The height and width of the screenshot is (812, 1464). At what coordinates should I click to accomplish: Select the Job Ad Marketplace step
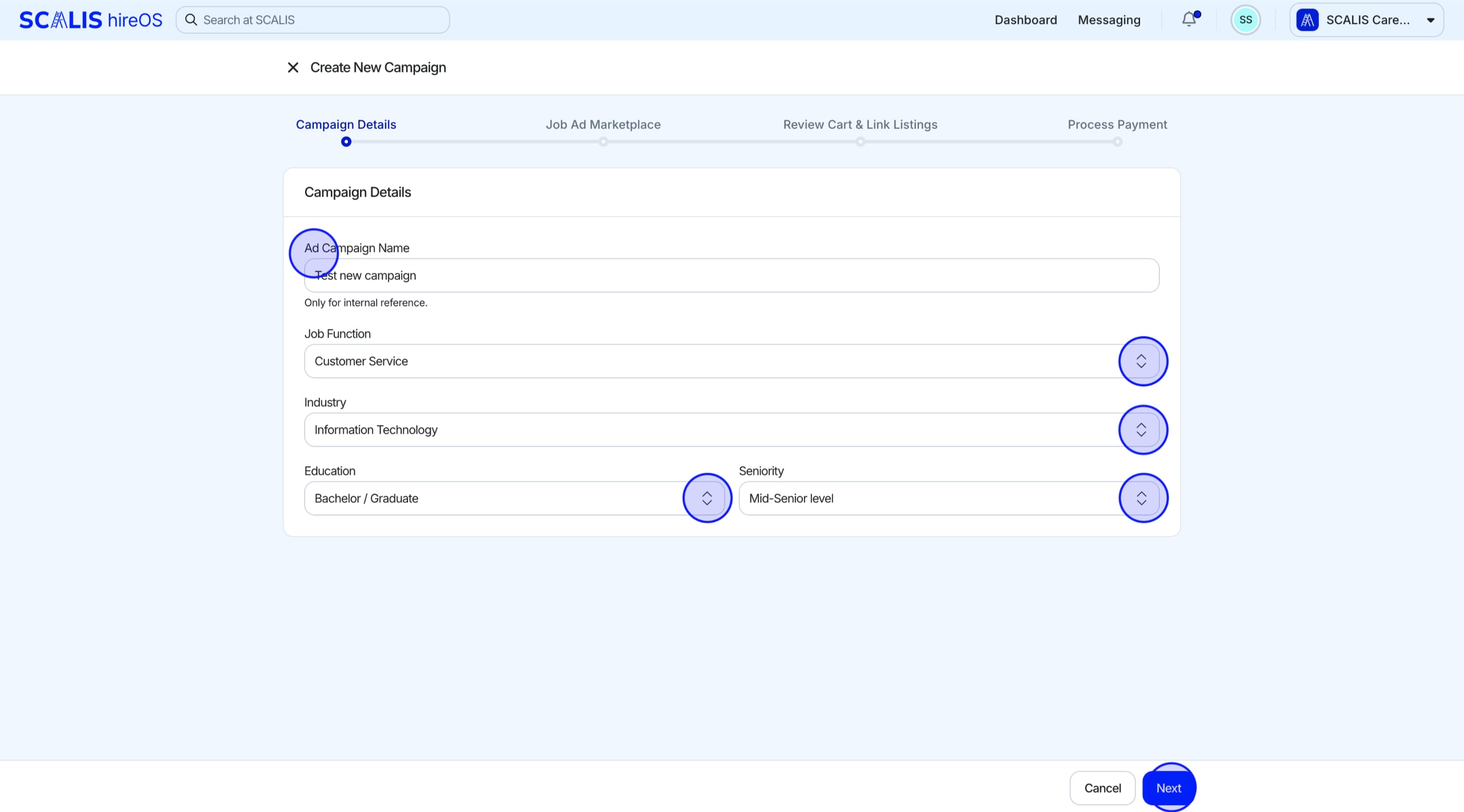pyautogui.click(x=603, y=125)
